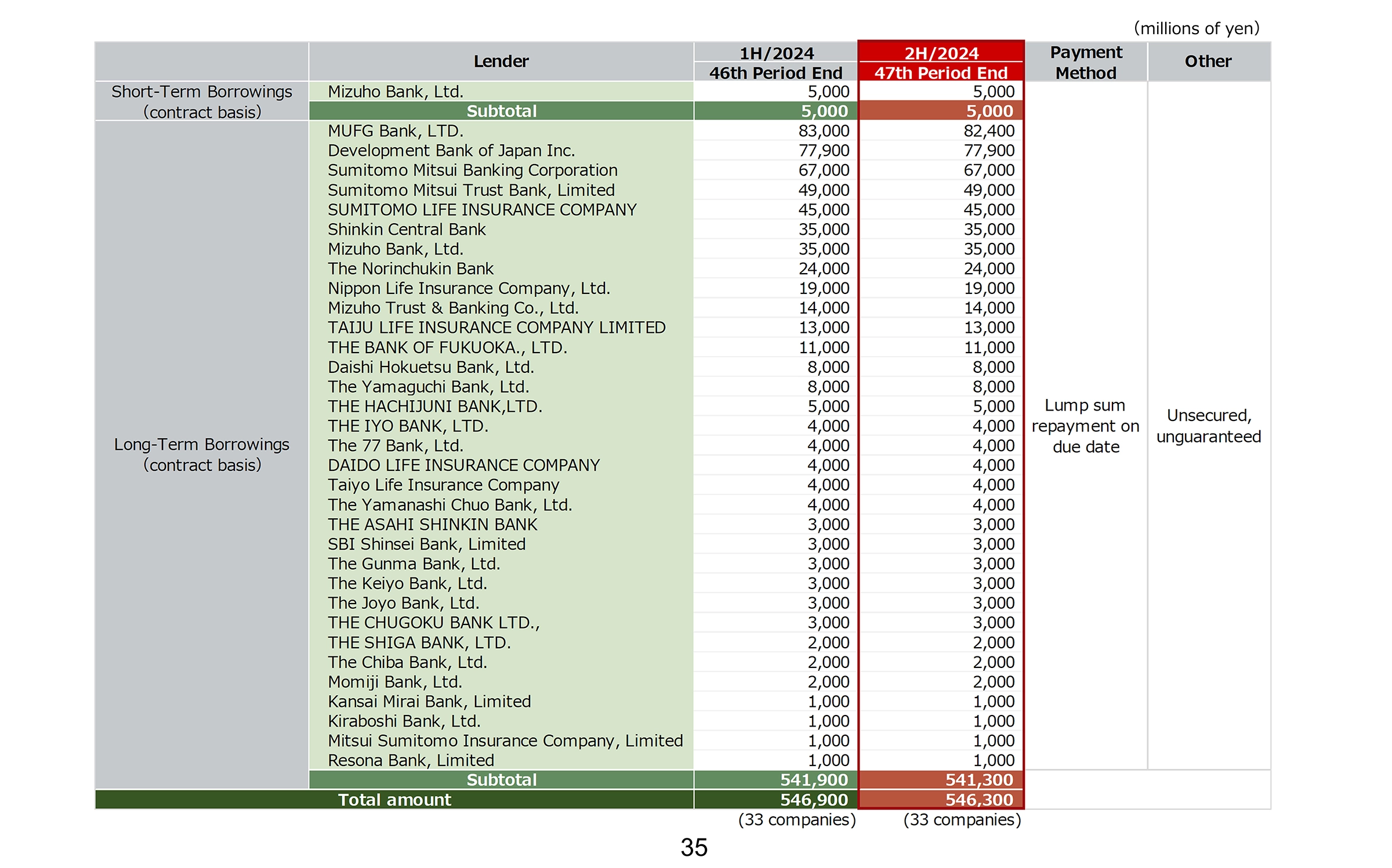
Task: Click 77,900 in the 46th period column
Action: click(824, 151)
